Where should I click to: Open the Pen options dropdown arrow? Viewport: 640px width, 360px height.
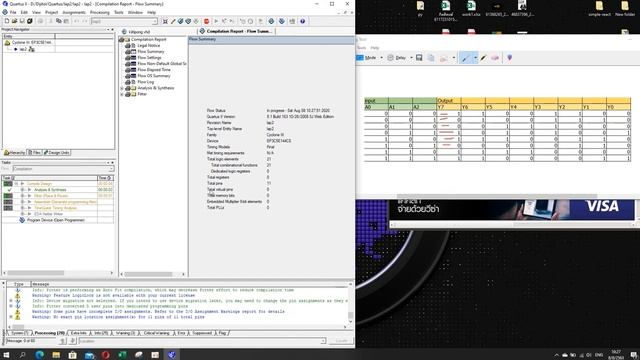pyautogui.click(x=475, y=58)
